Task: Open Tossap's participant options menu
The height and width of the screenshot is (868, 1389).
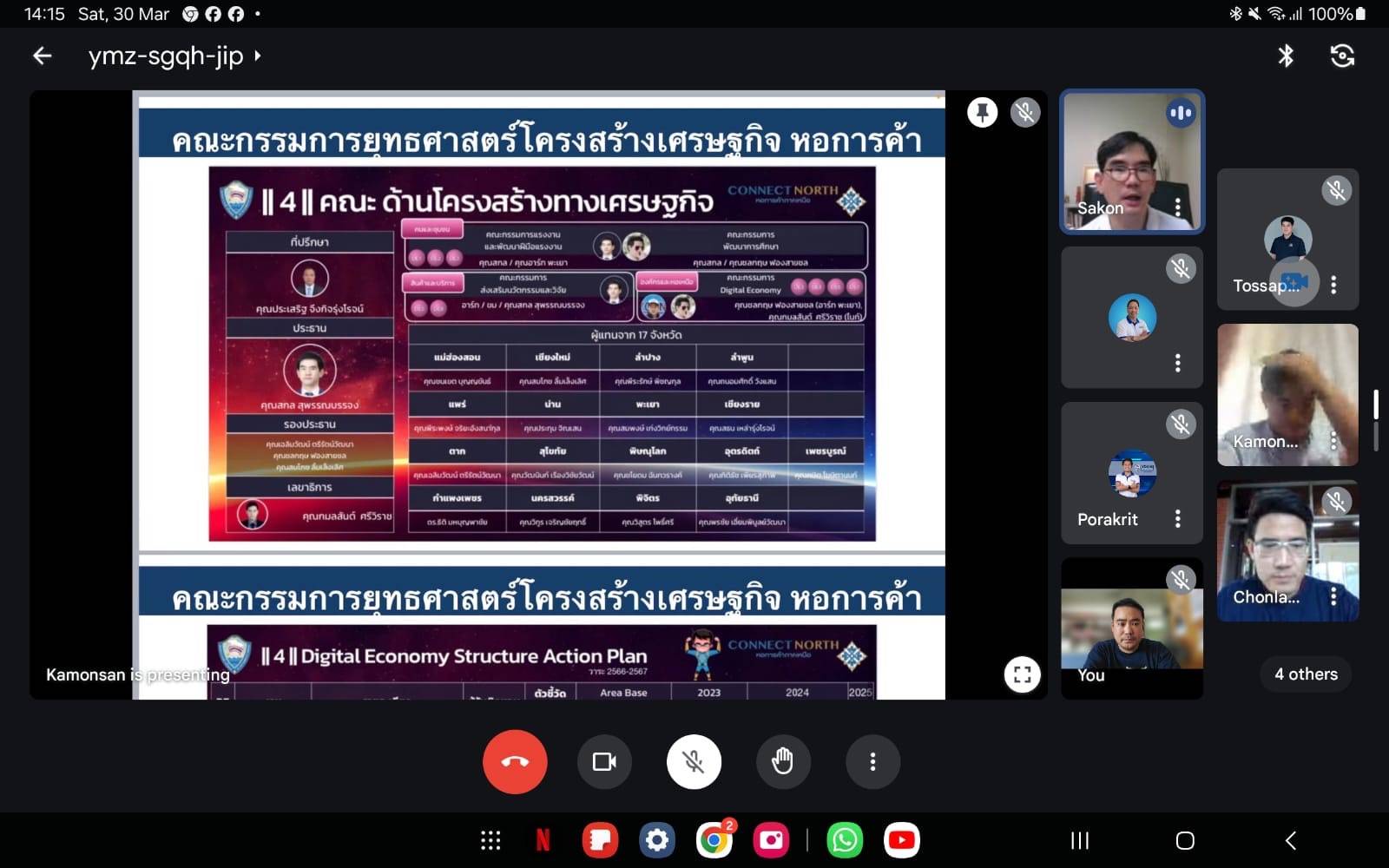Action: pos(1333,285)
